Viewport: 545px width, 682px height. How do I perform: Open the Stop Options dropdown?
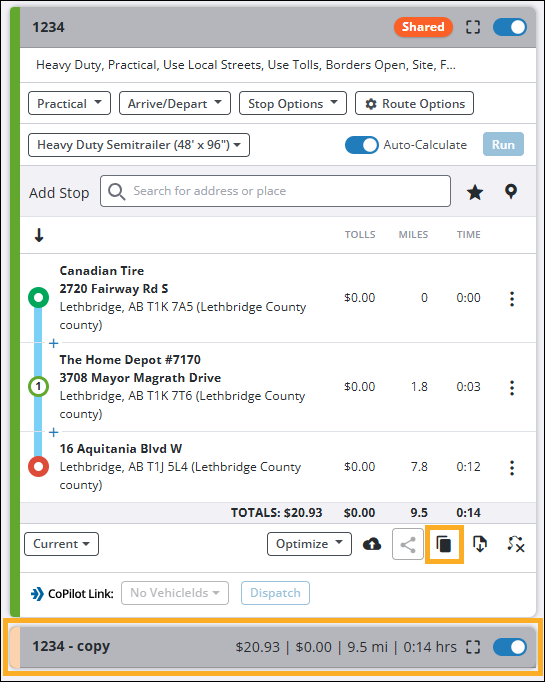point(293,104)
